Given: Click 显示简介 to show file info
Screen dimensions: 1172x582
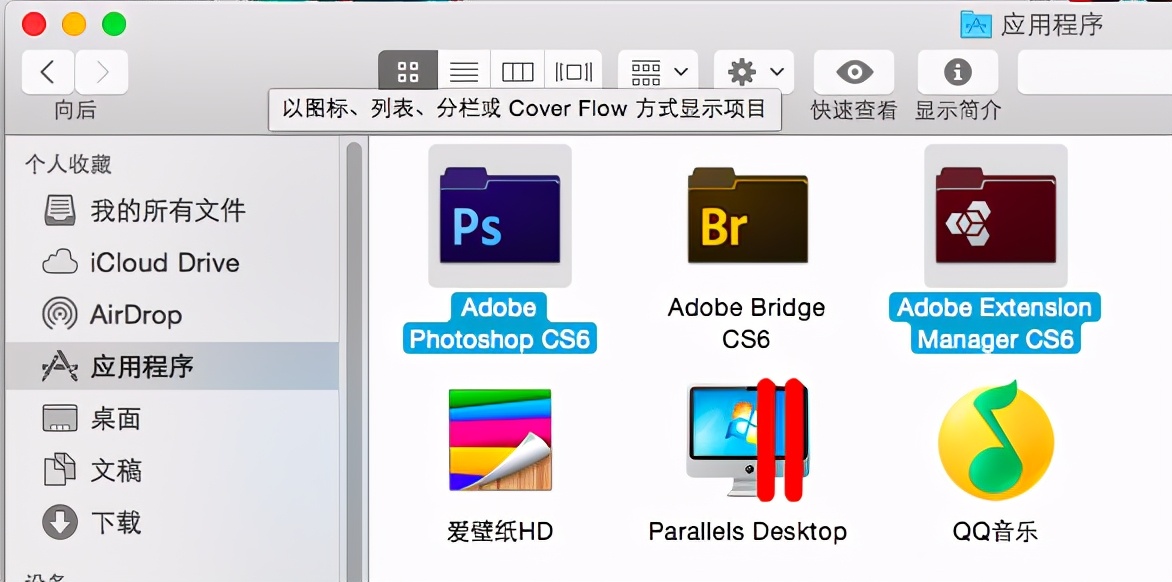Looking at the screenshot, I should (957, 70).
